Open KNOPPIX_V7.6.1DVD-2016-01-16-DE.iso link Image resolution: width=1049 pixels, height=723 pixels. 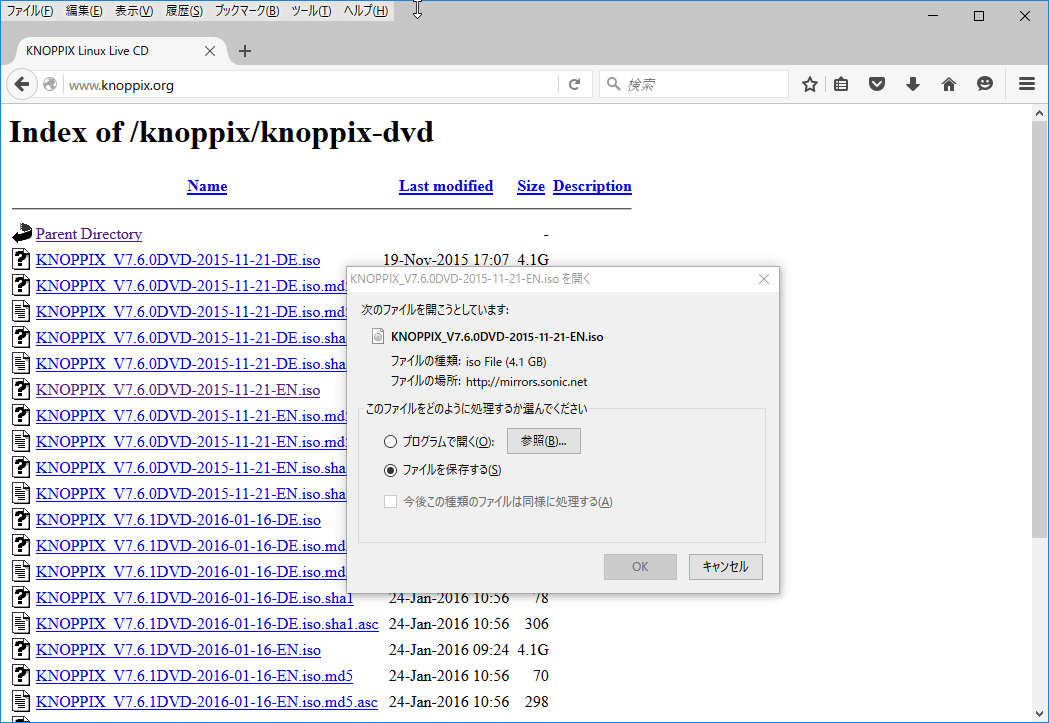(x=179, y=520)
